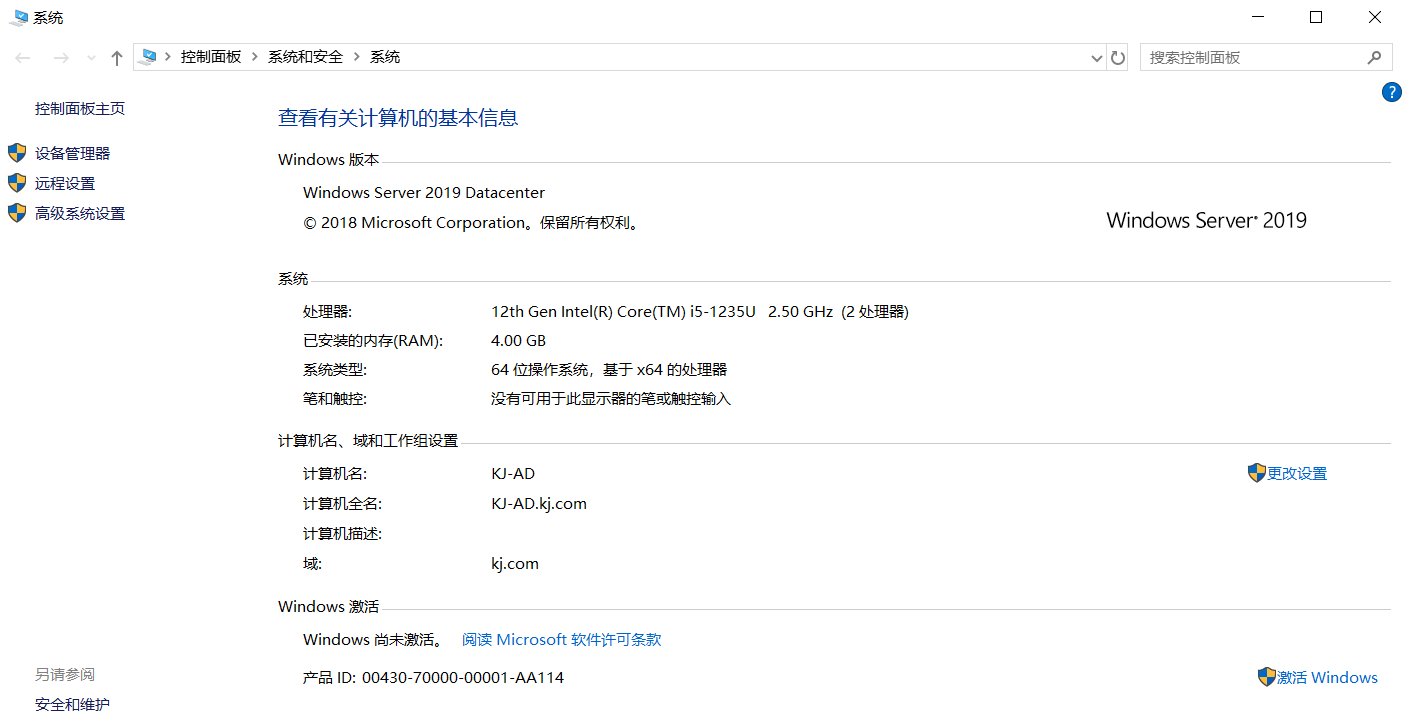Click product ID 00430-70000-00001-AA114
The image size is (1404, 718).
(463, 677)
